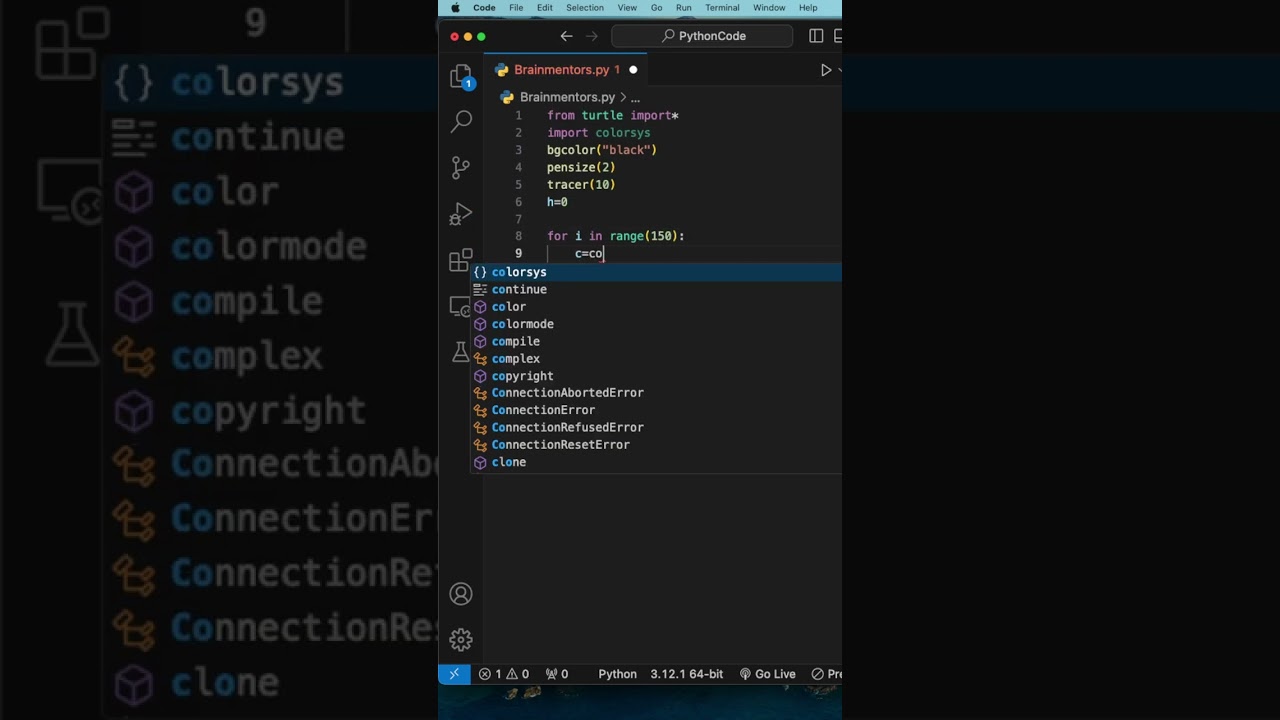The image size is (1280, 720).
Task: Click code line 'for i in range(150):'
Action: coord(616,236)
